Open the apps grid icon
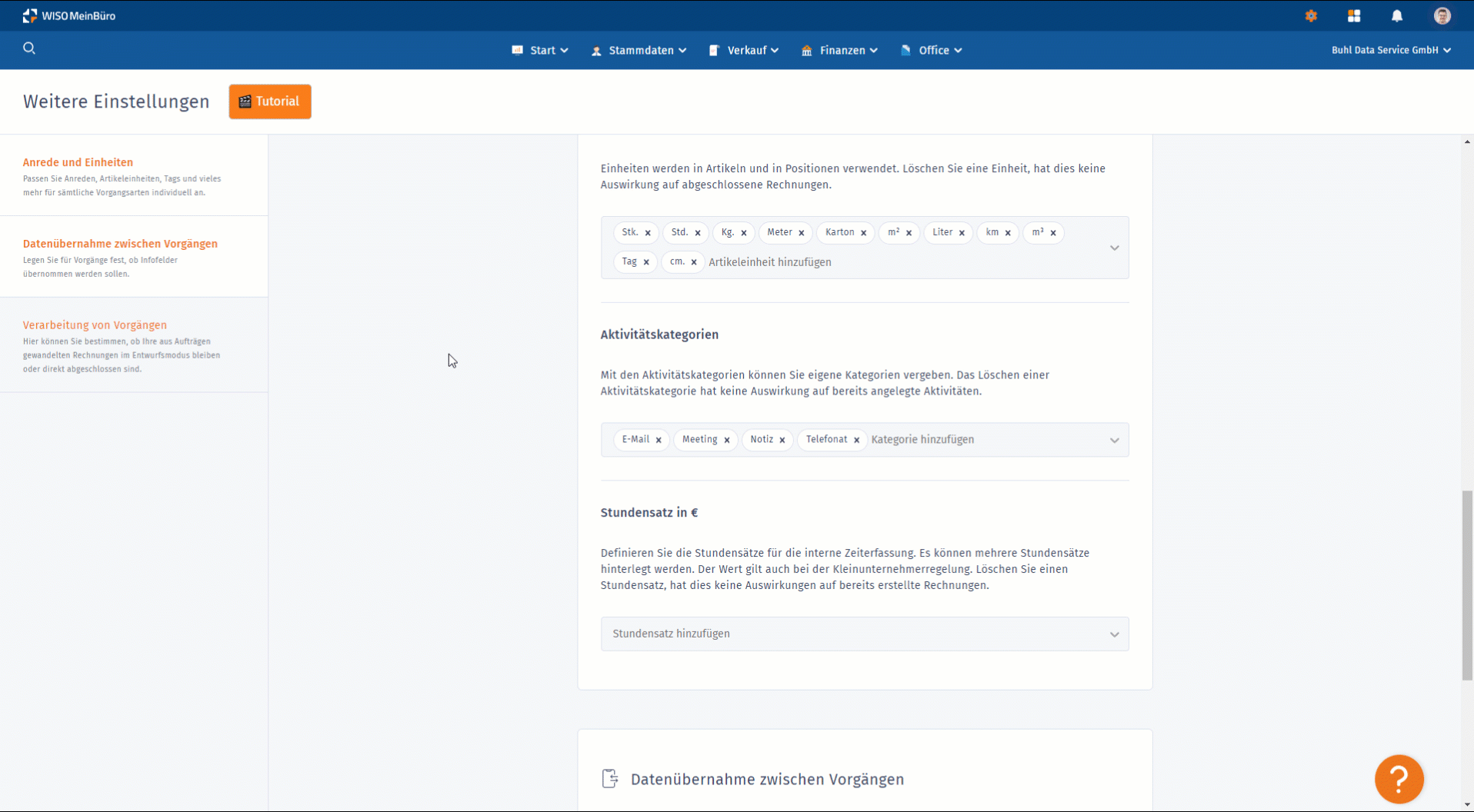Screen dimensions: 1474x812 (x=1354, y=16)
